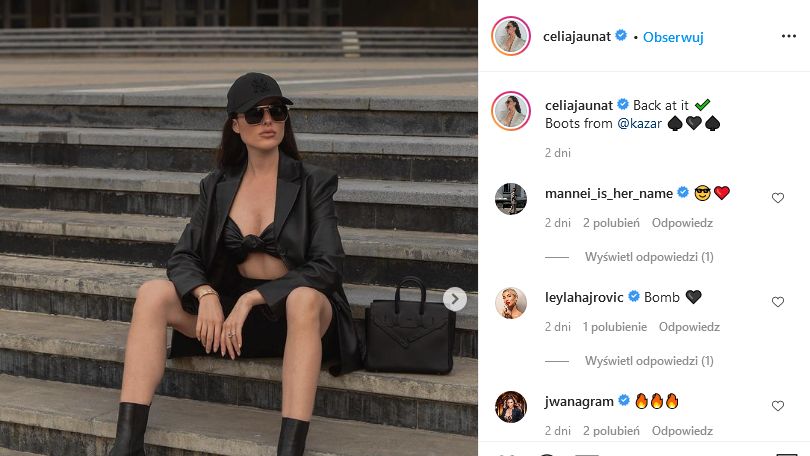Open celiajaunat profile picture in header
This screenshot has height=456, width=810.
point(511,36)
